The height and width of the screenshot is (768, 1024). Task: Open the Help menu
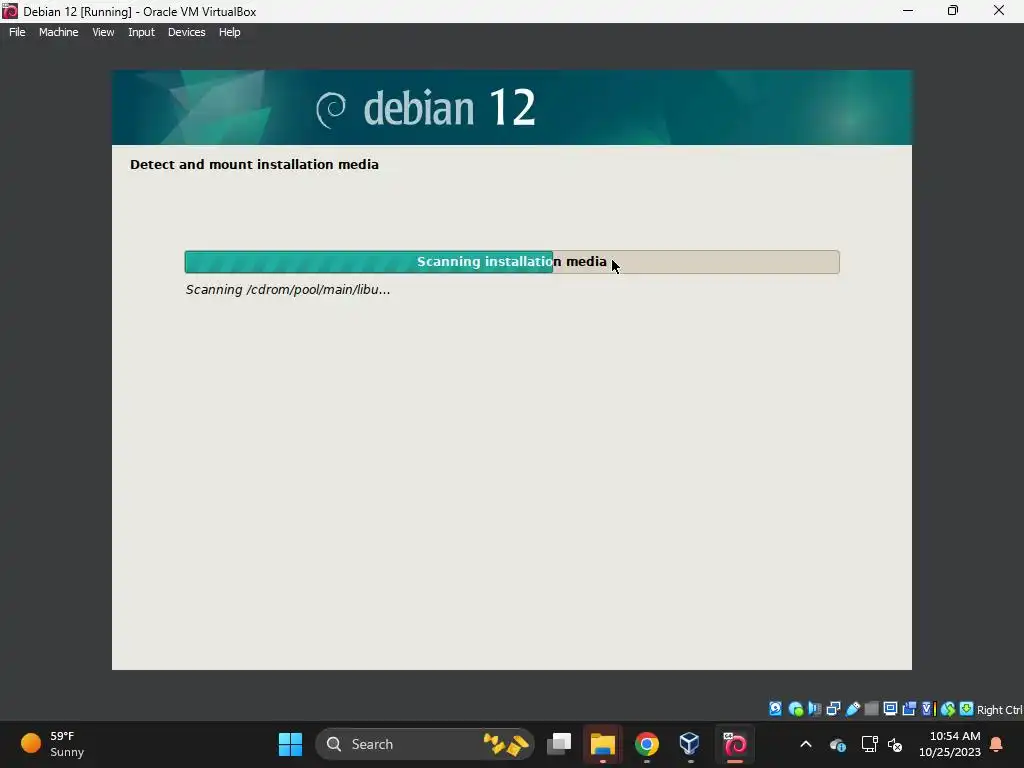(x=229, y=32)
